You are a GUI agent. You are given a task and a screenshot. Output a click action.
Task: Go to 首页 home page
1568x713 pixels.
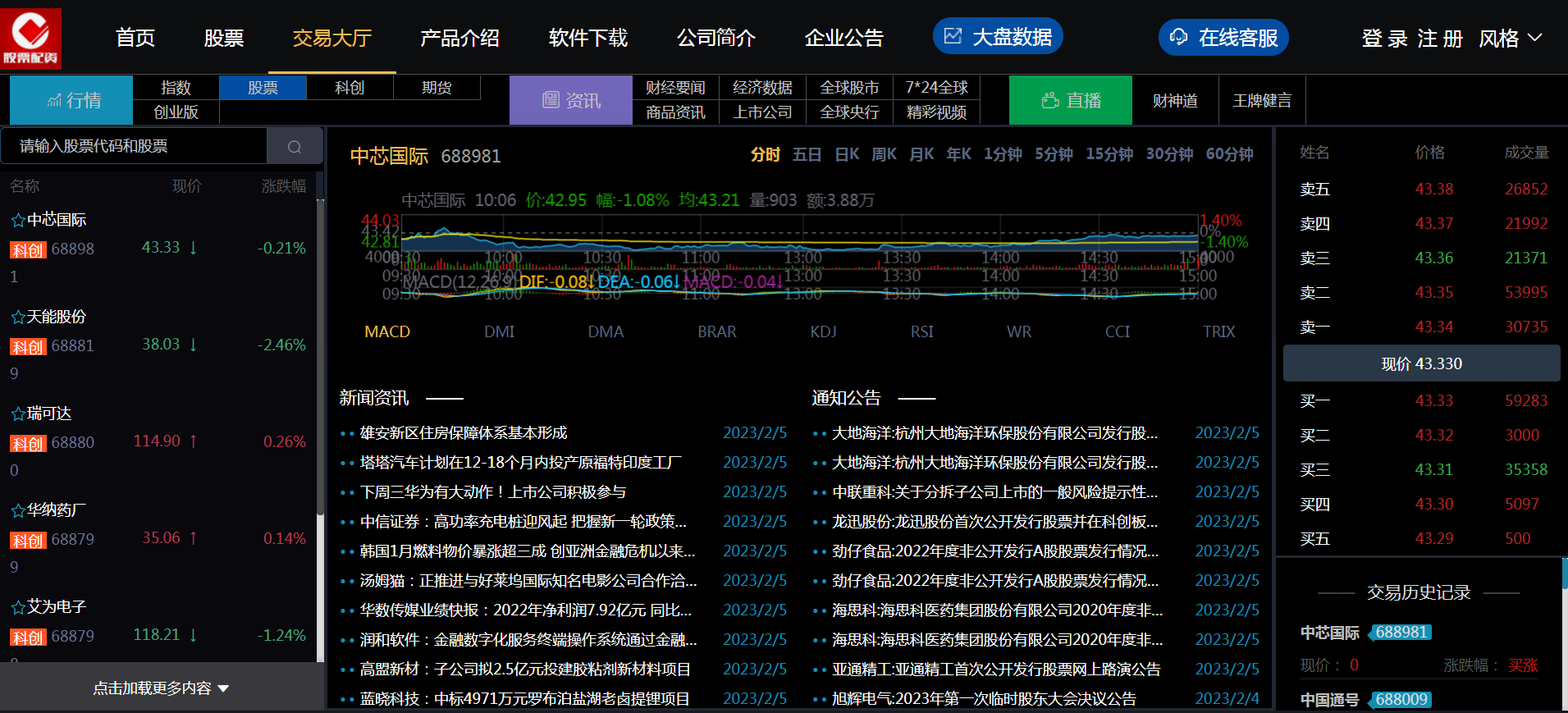135,38
